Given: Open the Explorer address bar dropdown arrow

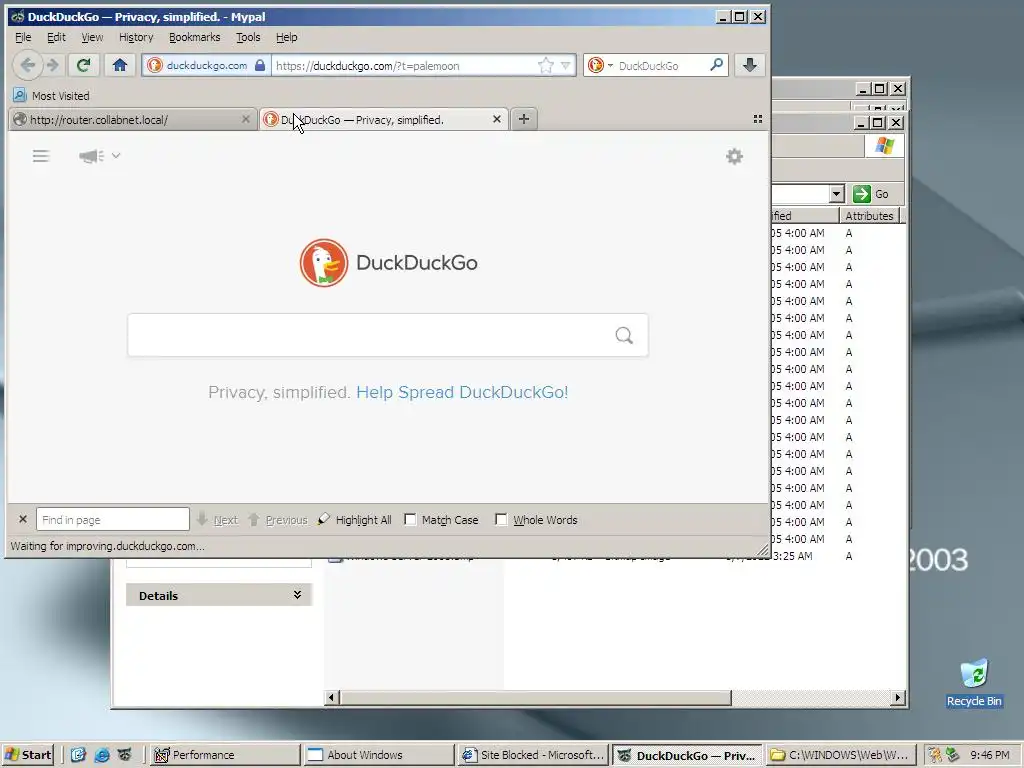Looking at the screenshot, I should tap(837, 194).
